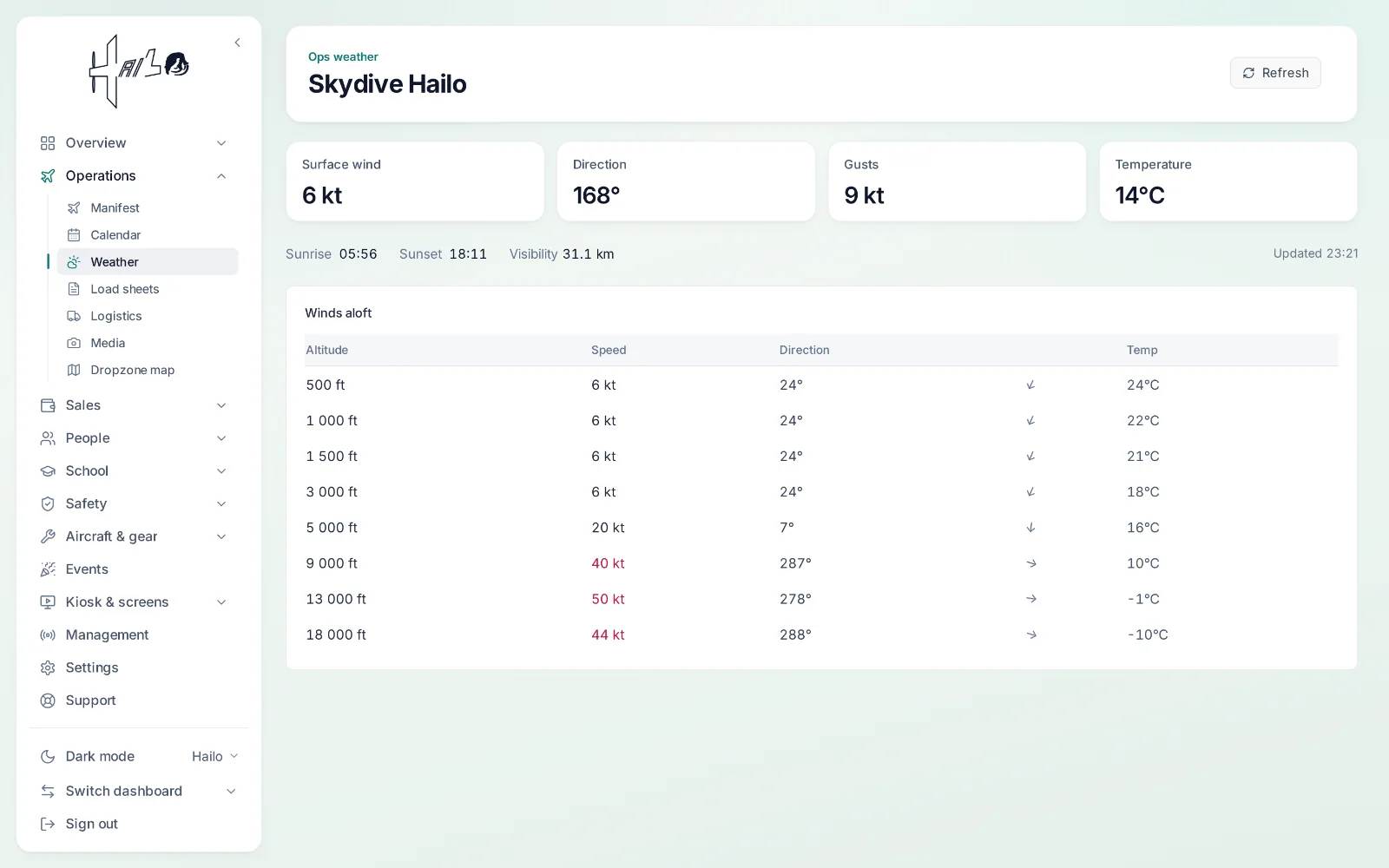1389x868 pixels.
Task: Click the Overview grid icon
Action: [x=48, y=143]
